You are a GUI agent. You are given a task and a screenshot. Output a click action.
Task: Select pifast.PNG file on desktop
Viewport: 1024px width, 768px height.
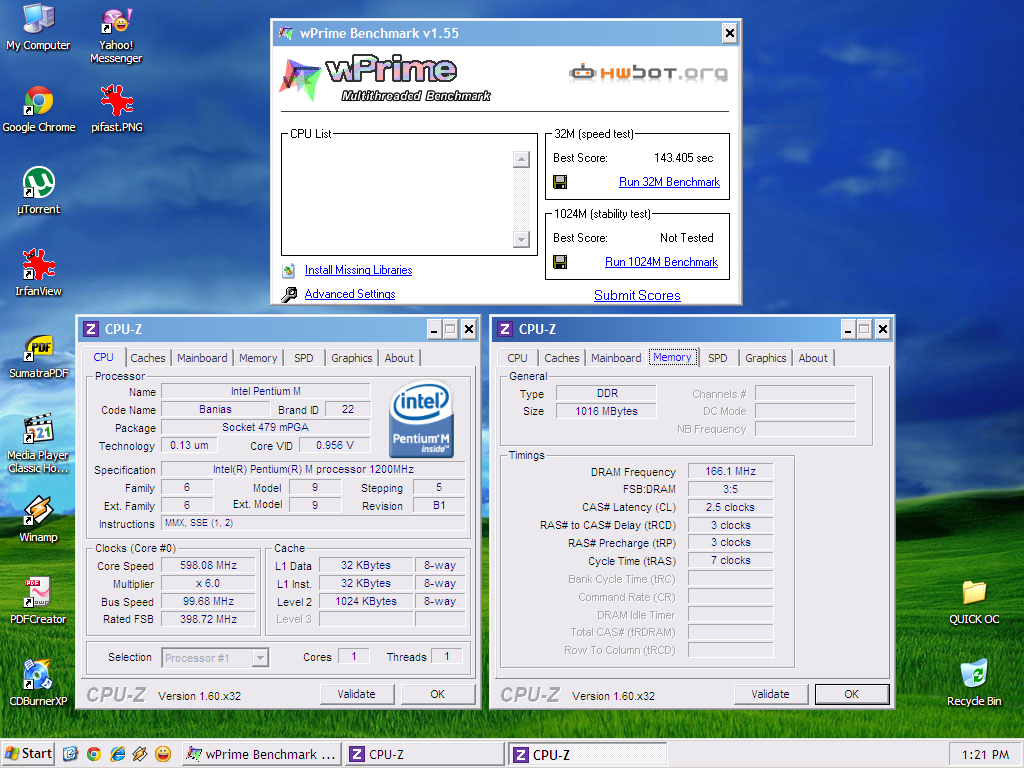(x=117, y=109)
